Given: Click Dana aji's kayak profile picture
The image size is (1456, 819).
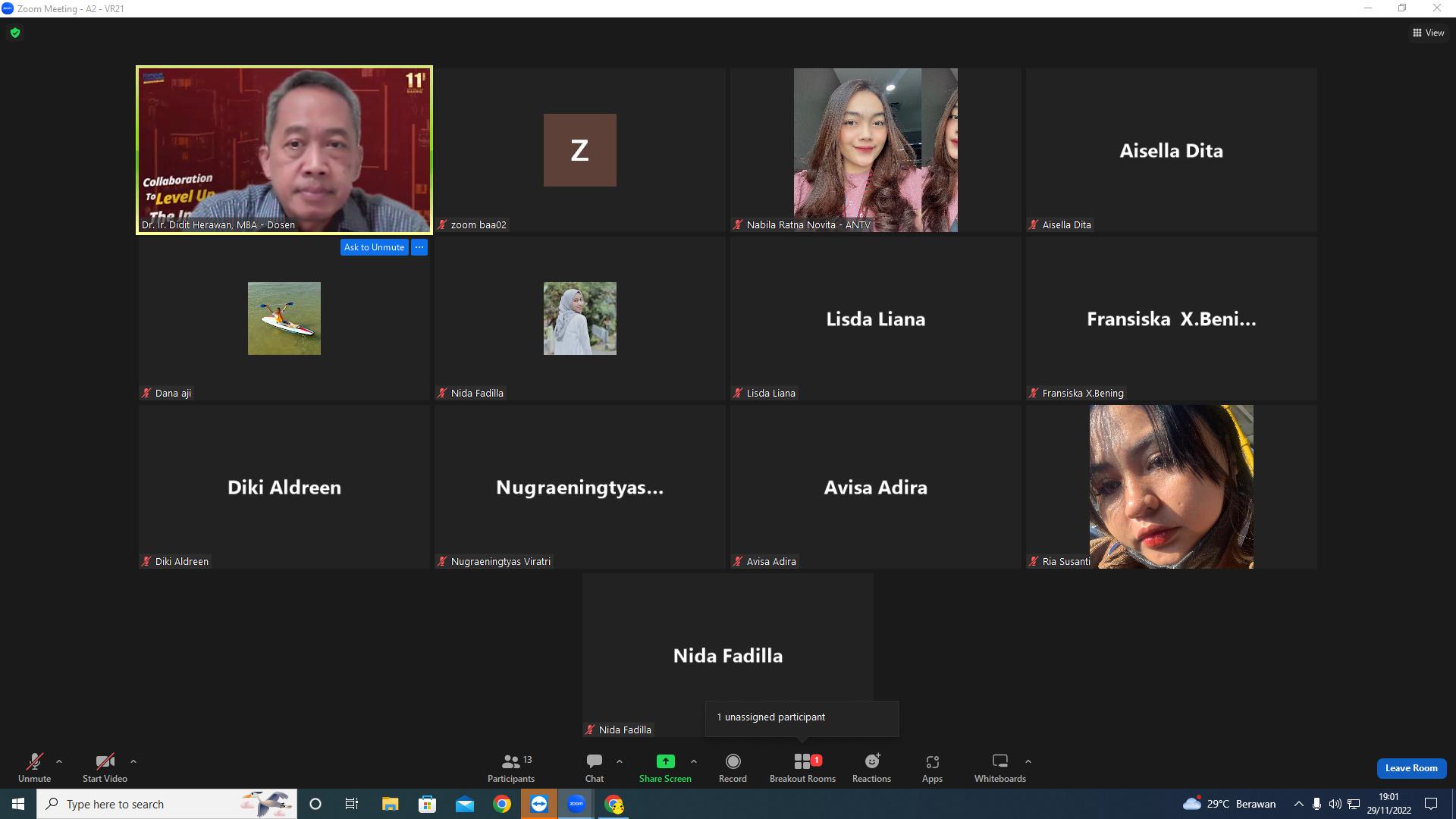Looking at the screenshot, I should (284, 318).
